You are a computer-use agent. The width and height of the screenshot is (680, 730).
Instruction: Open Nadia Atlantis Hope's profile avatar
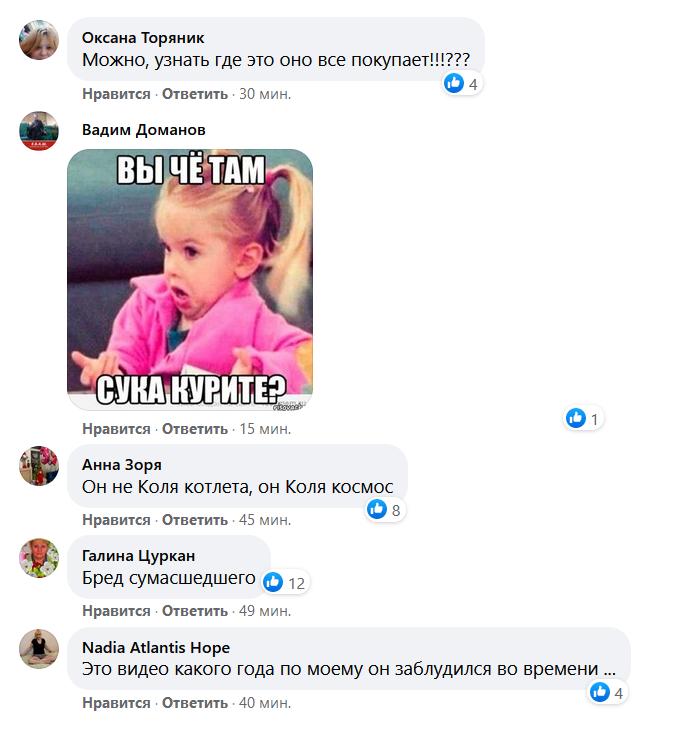pos(39,649)
